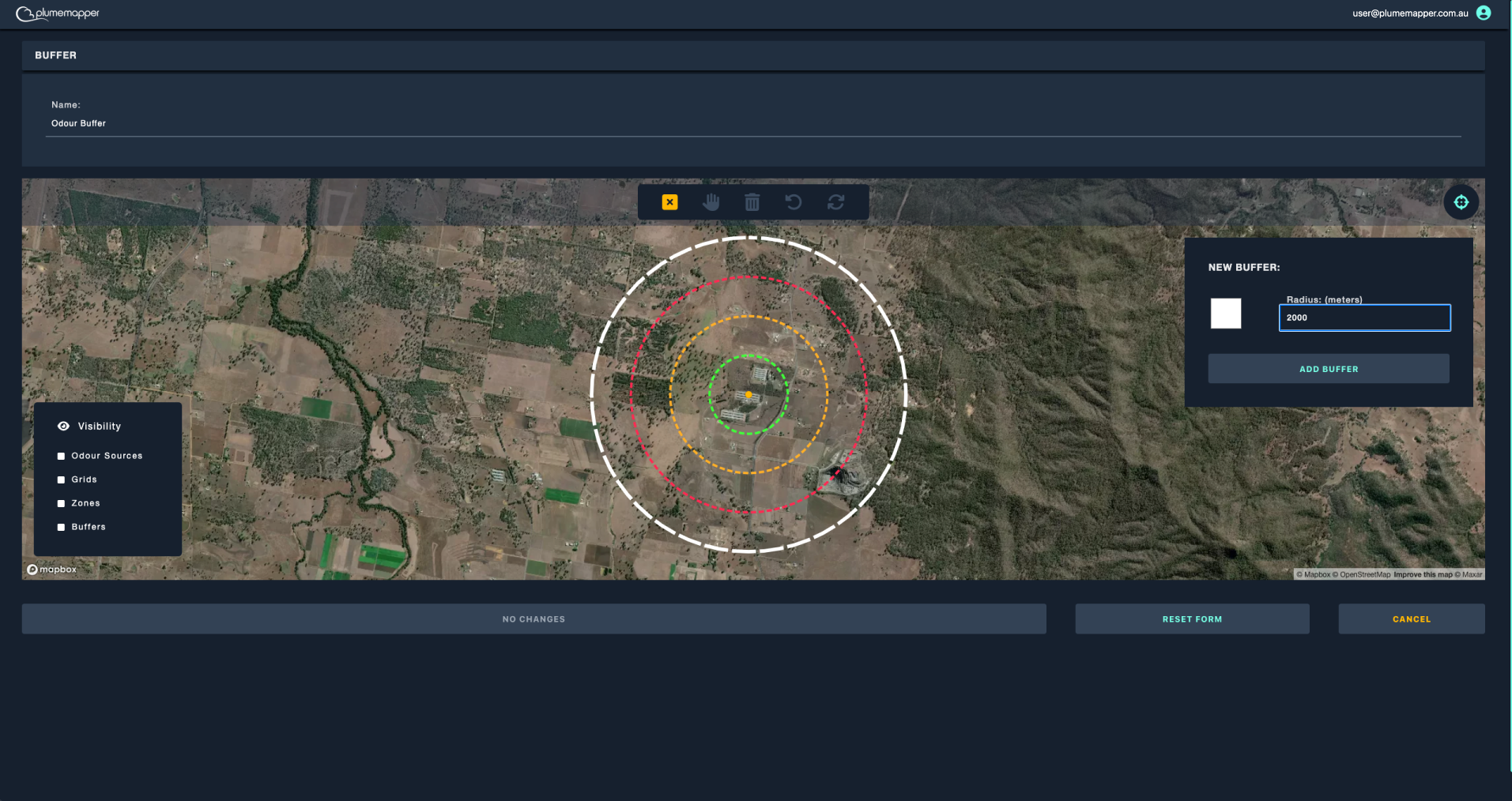Click the Visibility eye icon

tap(64, 426)
